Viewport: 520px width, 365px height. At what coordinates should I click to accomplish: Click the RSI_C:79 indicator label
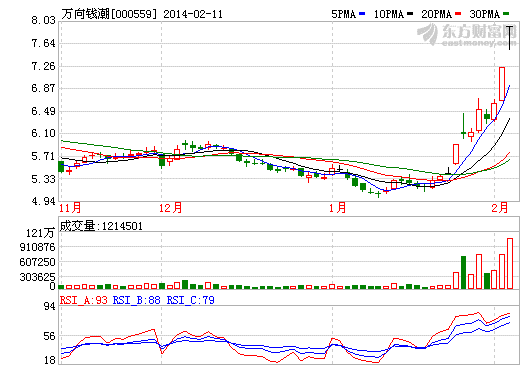click(x=191, y=300)
